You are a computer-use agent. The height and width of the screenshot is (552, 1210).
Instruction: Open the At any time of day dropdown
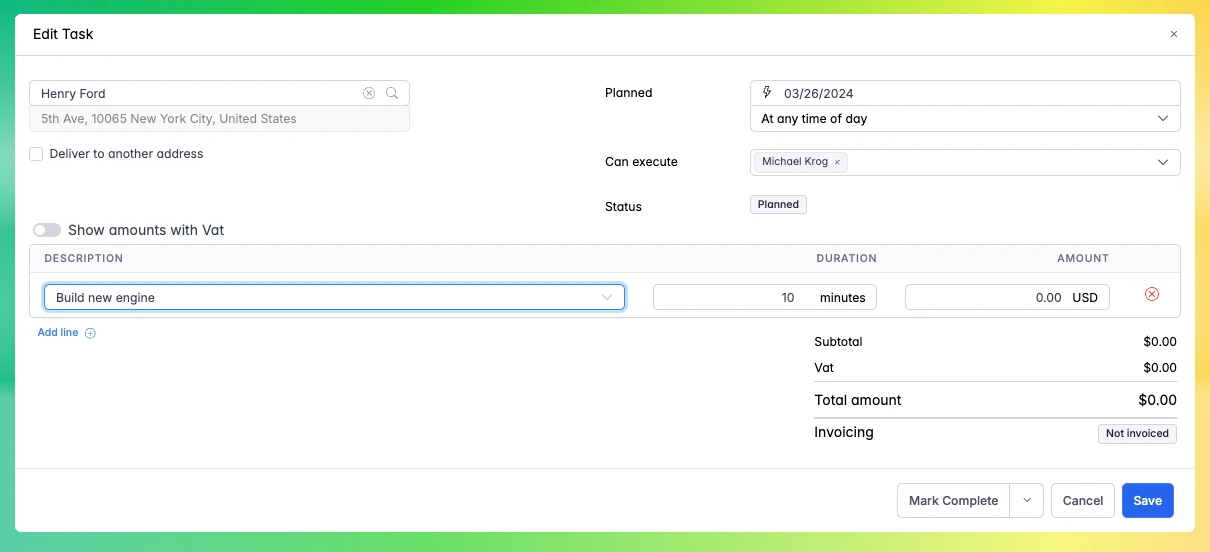964,119
